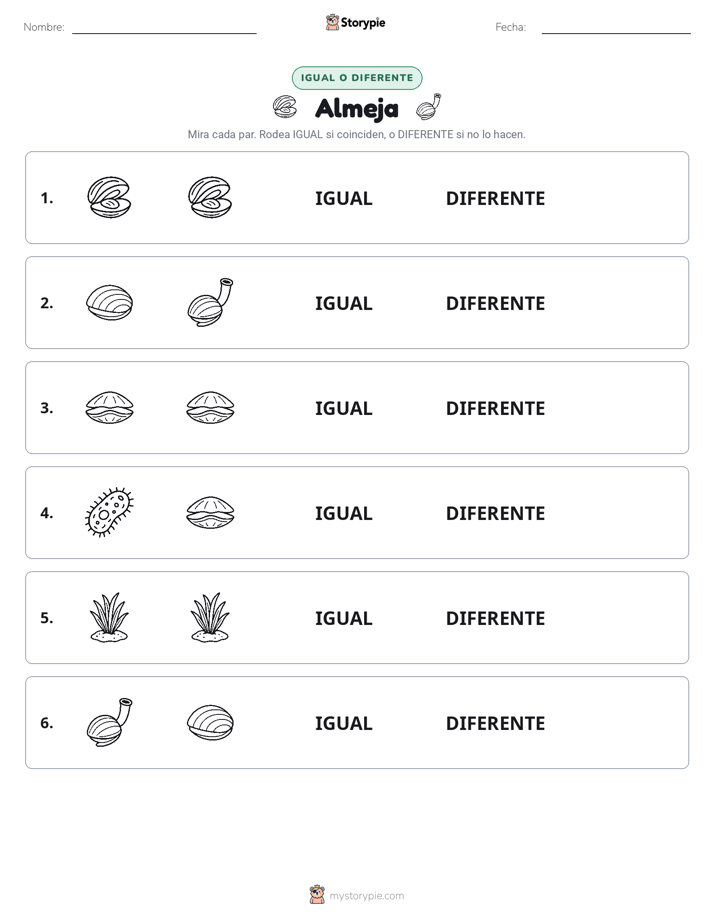Image resolution: width=714 pixels, height=924 pixels.
Task: Click the clam with siphon icon right of title
Action: pyautogui.click(x=428, y=107)
